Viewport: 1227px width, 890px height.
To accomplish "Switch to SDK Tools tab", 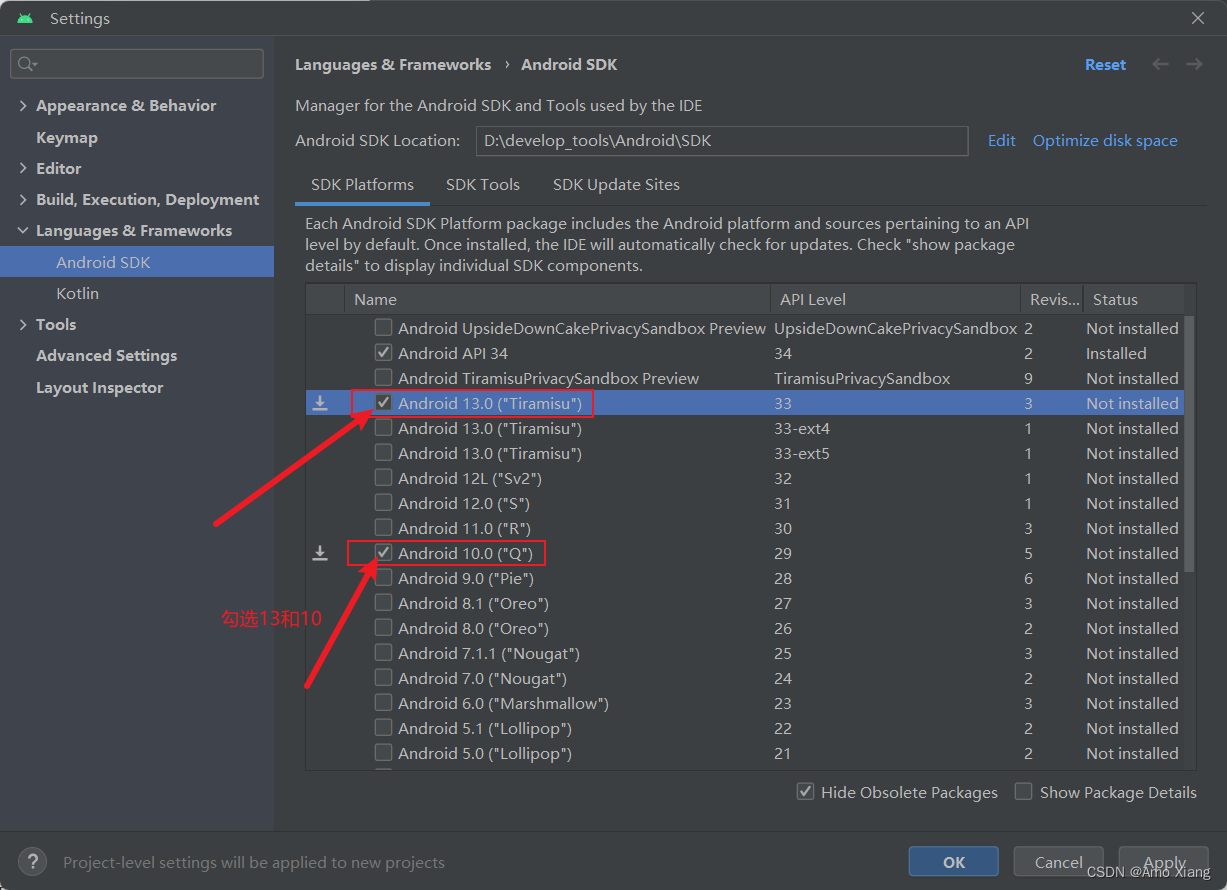I will click(483, 185).
